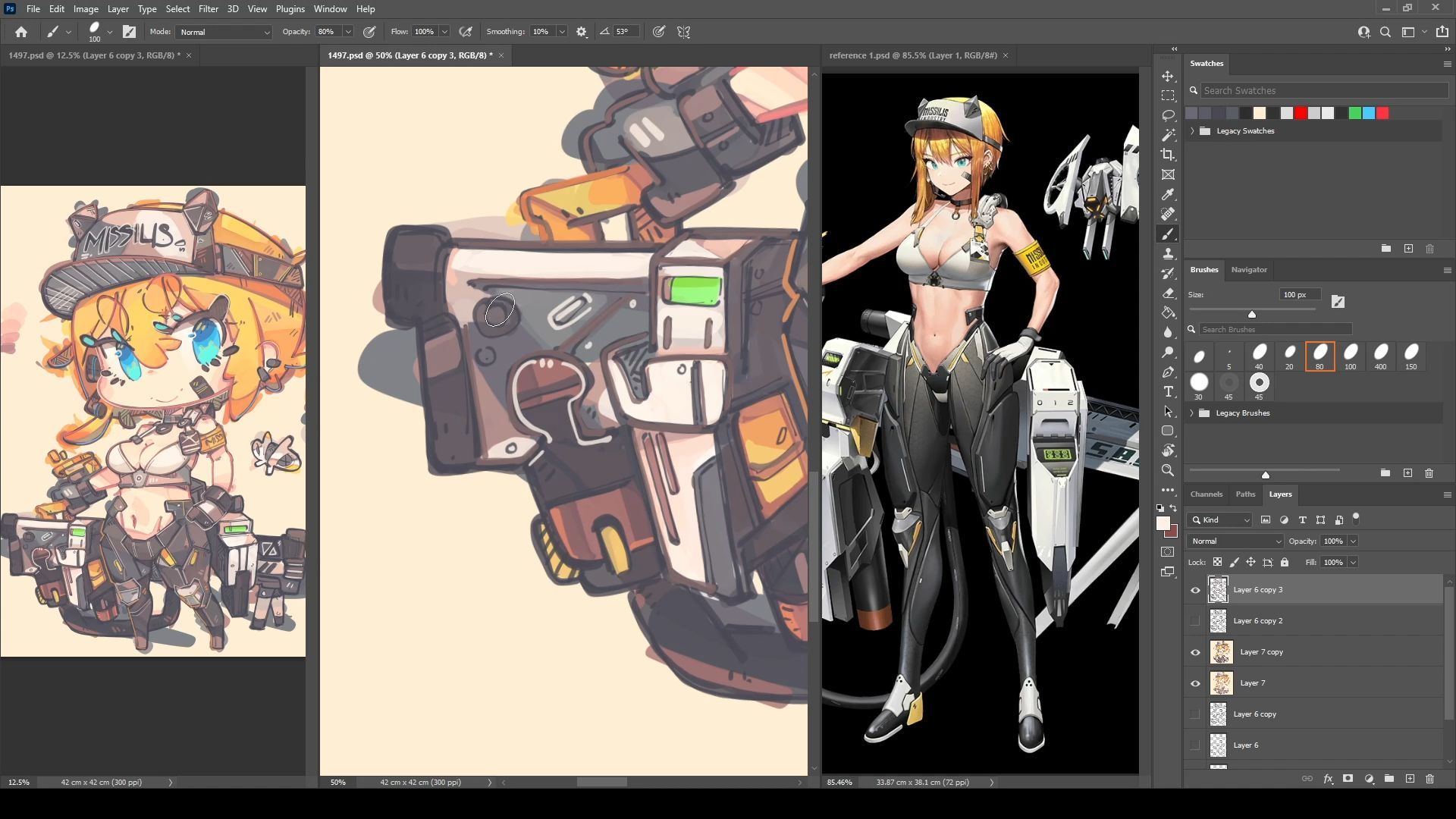The width and height of the screenshot is (1456, 819).
Task: Toggle lock transparent pixels
Action: pyautogui.click(x=1217, y=562)
